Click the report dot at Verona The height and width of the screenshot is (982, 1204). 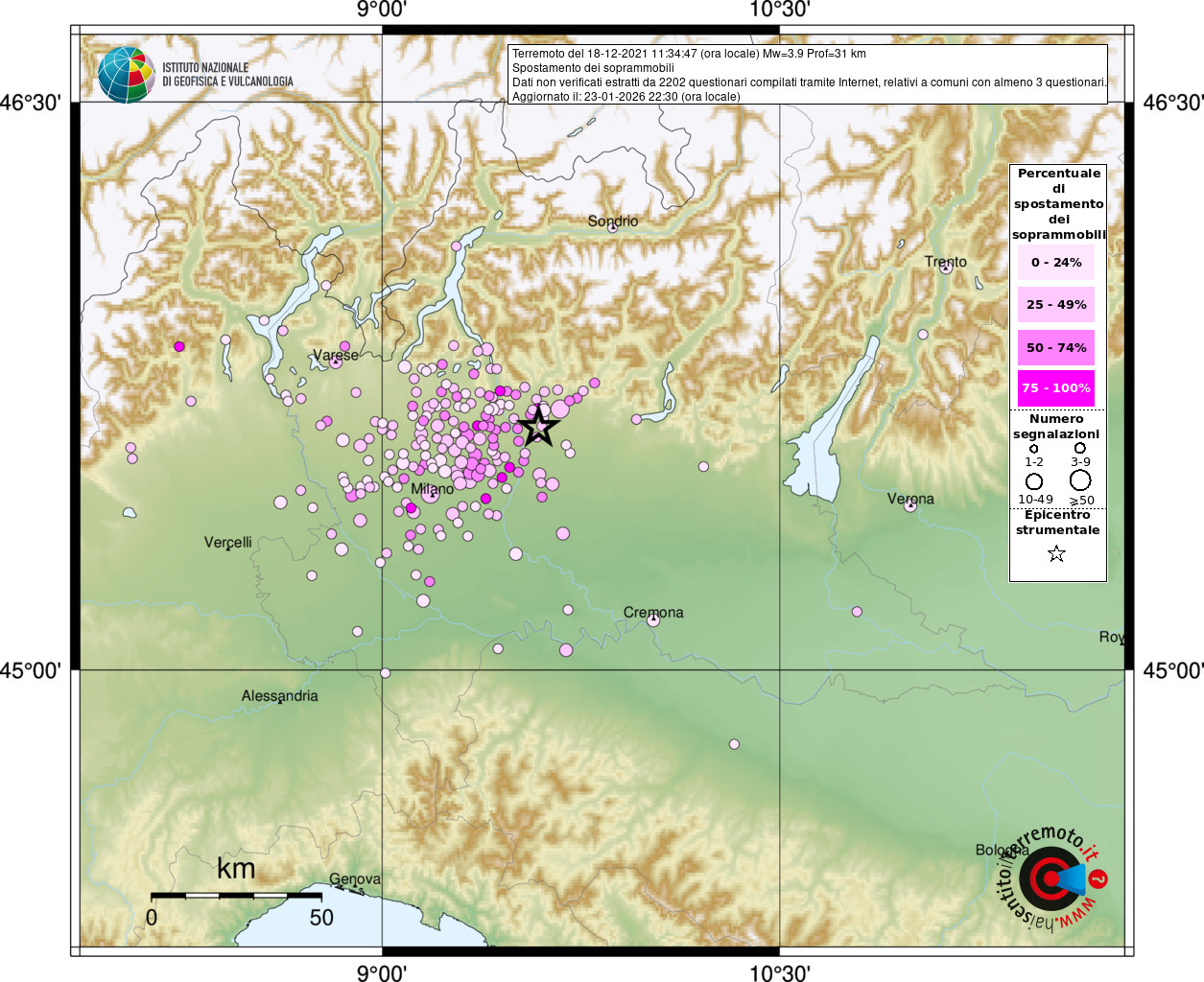coord(909,505)
